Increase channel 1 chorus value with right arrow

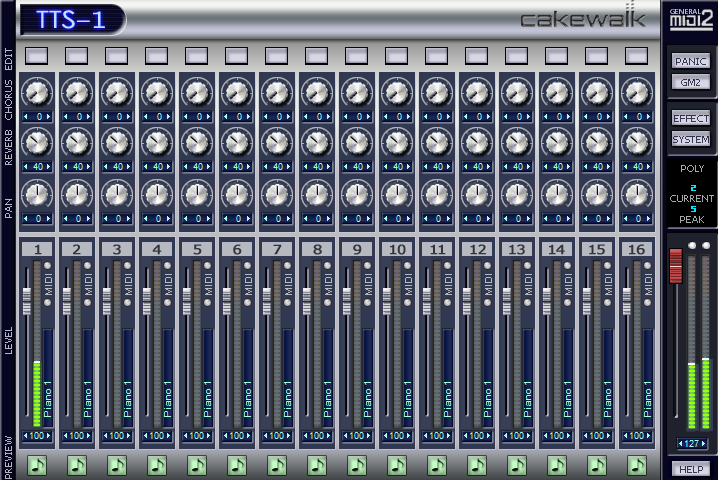coord(49,117)
